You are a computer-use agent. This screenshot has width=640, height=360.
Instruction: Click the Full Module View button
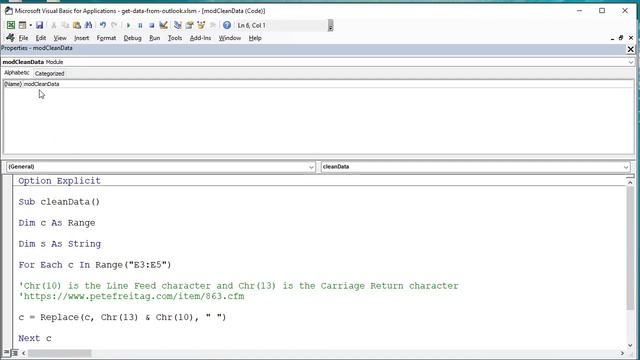[x=15, y=352]
